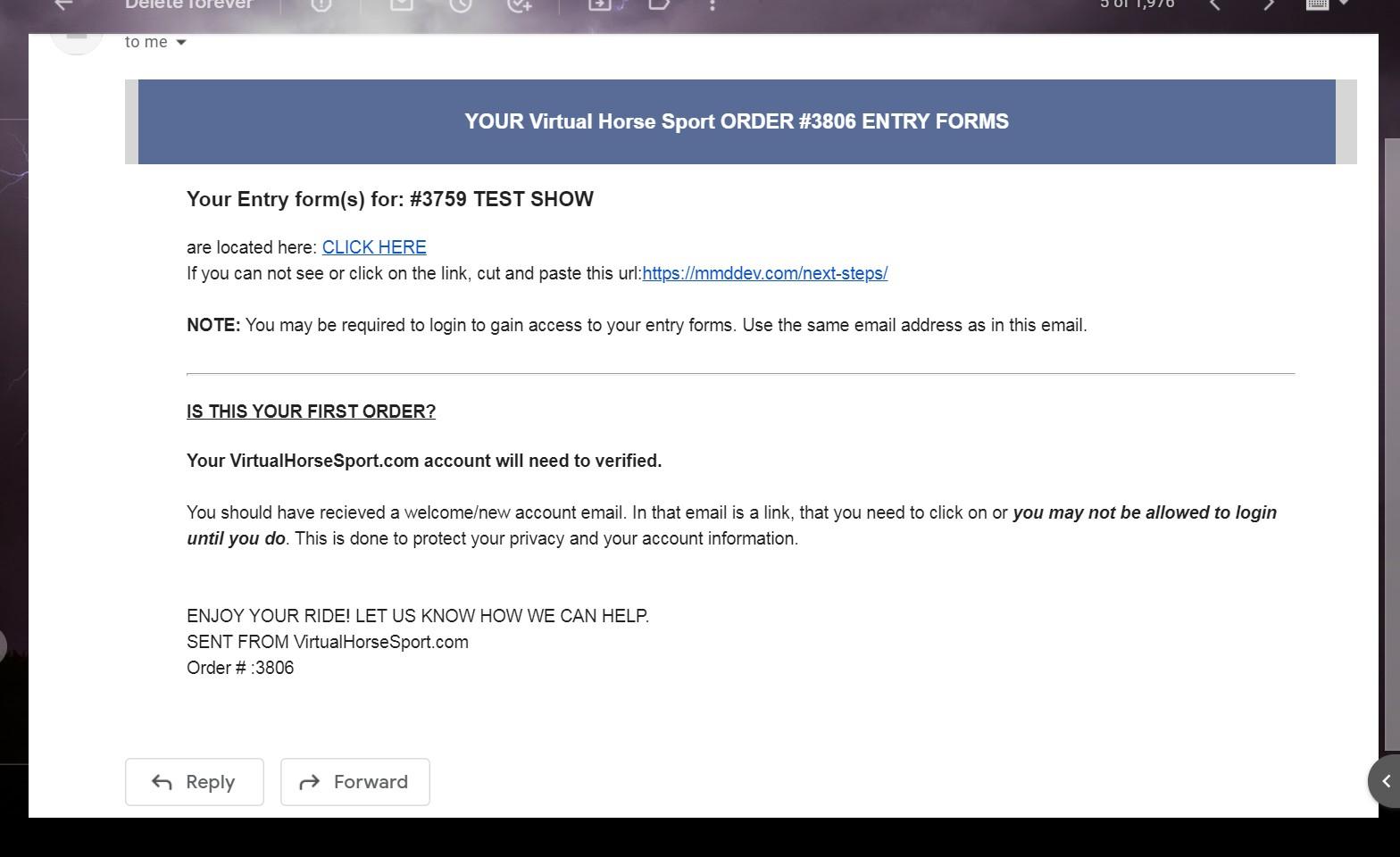Image resolution: width=1400 pixels, height=857 pixels.
Task: Open the CLICK HERE entry forms link
Action: point(374,247)
